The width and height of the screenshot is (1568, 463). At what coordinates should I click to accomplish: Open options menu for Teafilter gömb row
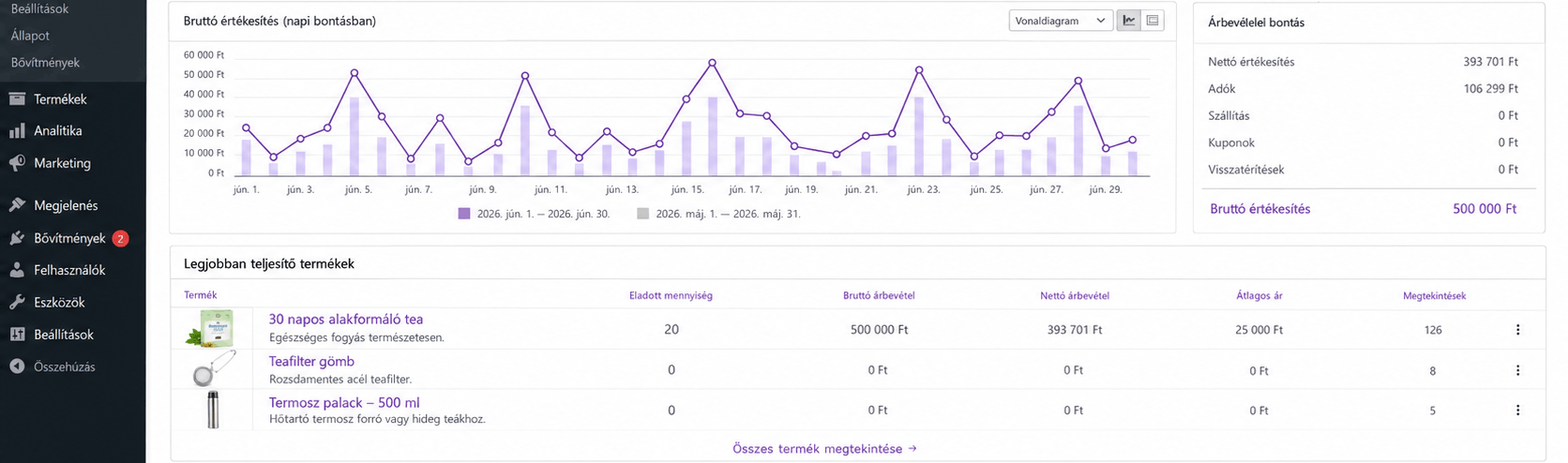[x=1517, y=370]
